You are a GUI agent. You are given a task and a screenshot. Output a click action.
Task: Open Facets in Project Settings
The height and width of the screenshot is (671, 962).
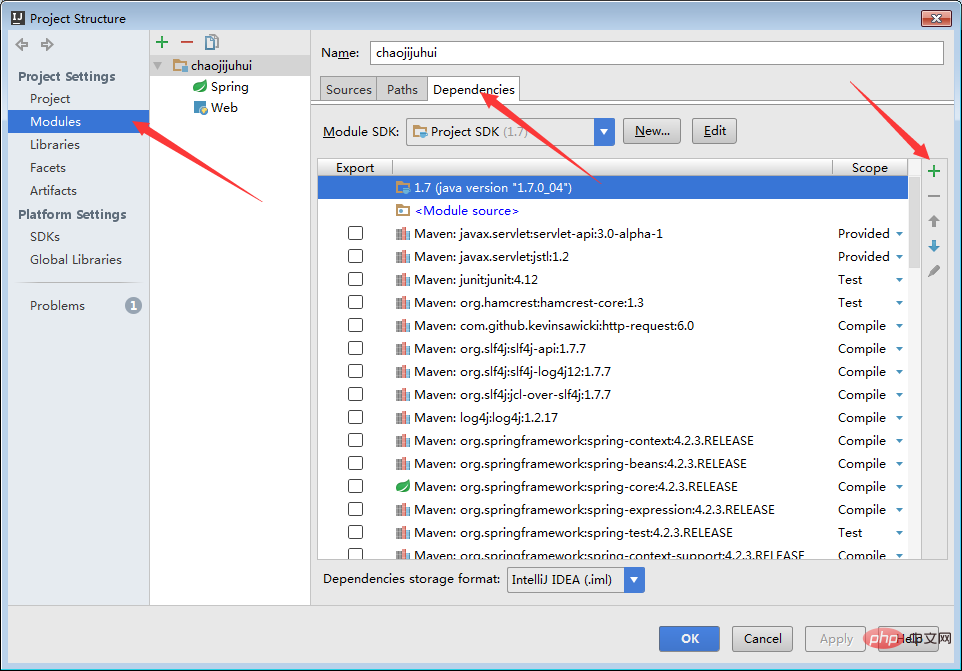tap(47, 167)
